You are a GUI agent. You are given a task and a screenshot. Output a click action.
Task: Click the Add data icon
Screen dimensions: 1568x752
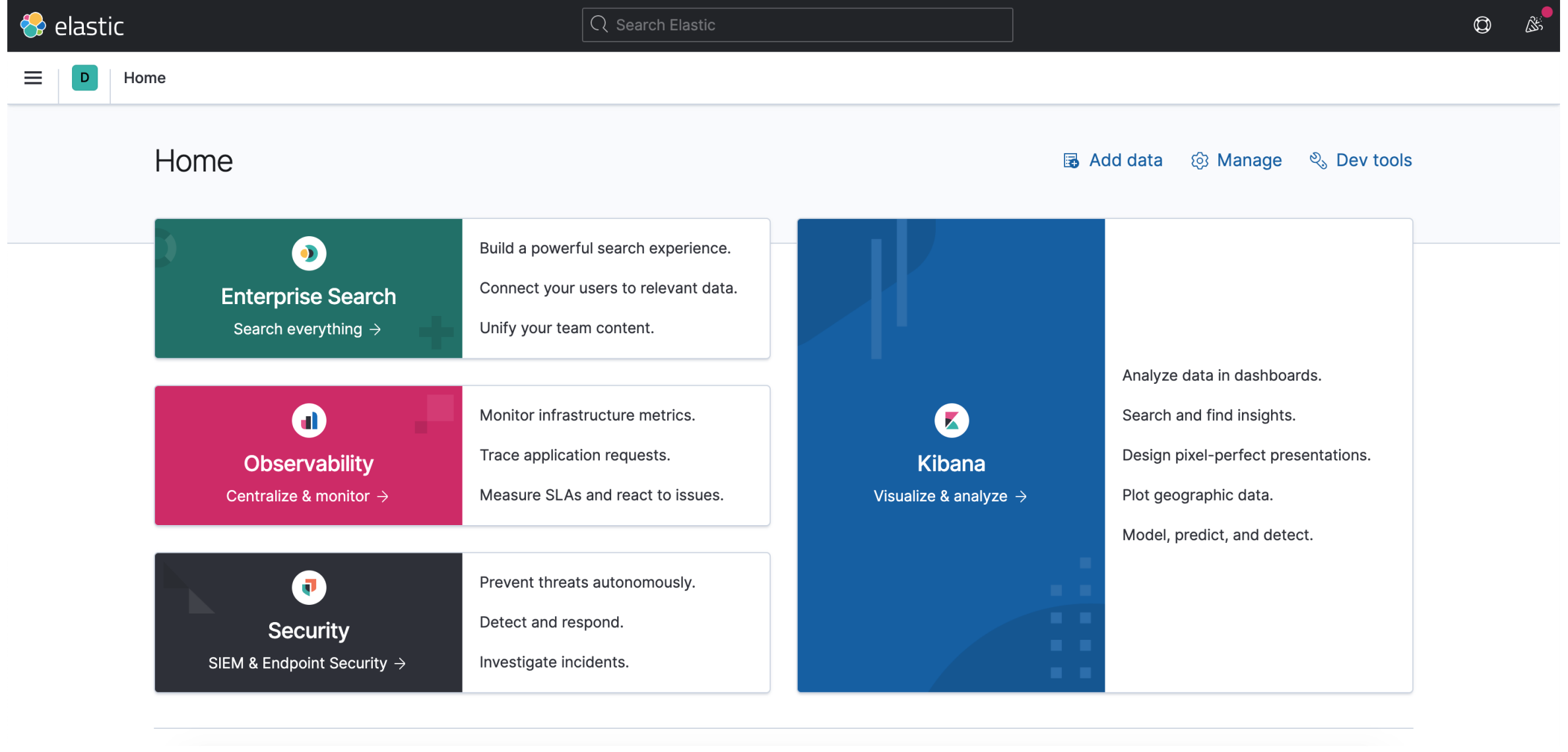(1070, 160)
